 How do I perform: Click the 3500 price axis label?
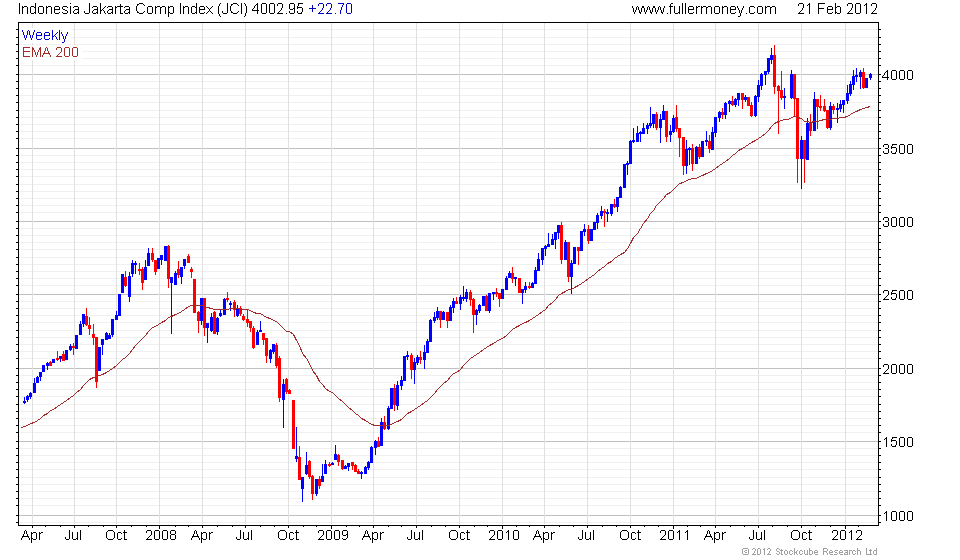click(x=898, y=149)
